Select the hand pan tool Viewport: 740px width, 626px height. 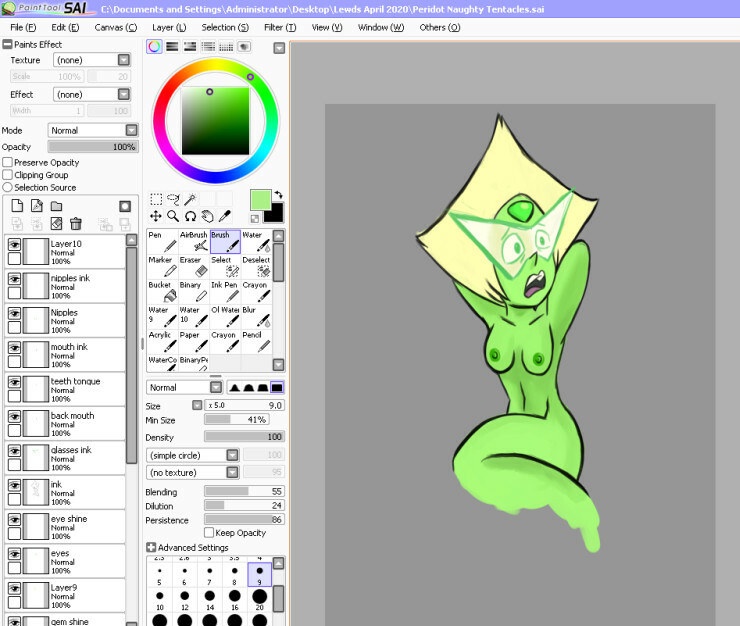click(208, 216)
